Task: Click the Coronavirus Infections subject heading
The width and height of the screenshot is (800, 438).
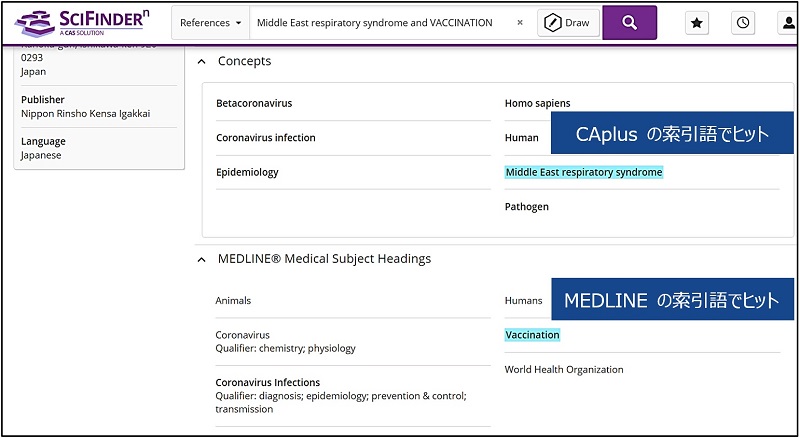Action: point(268,383)
